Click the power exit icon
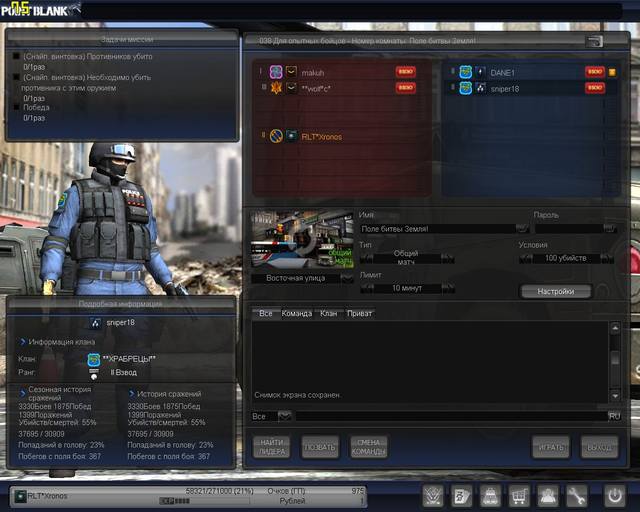 click(x=615, y=496)
